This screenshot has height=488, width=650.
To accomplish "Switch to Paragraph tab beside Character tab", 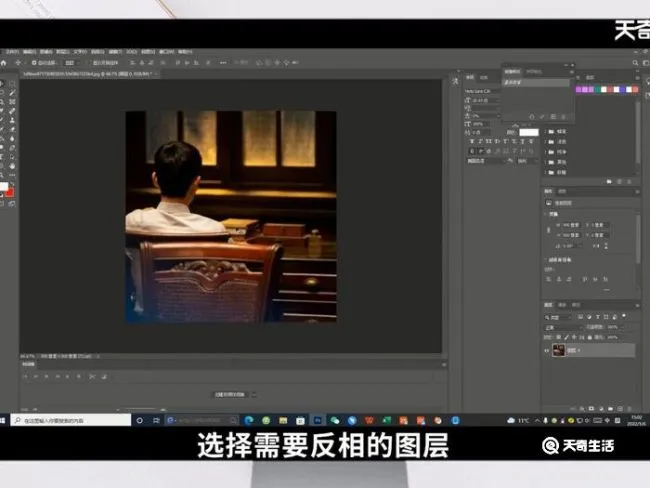I will [483, 78].
